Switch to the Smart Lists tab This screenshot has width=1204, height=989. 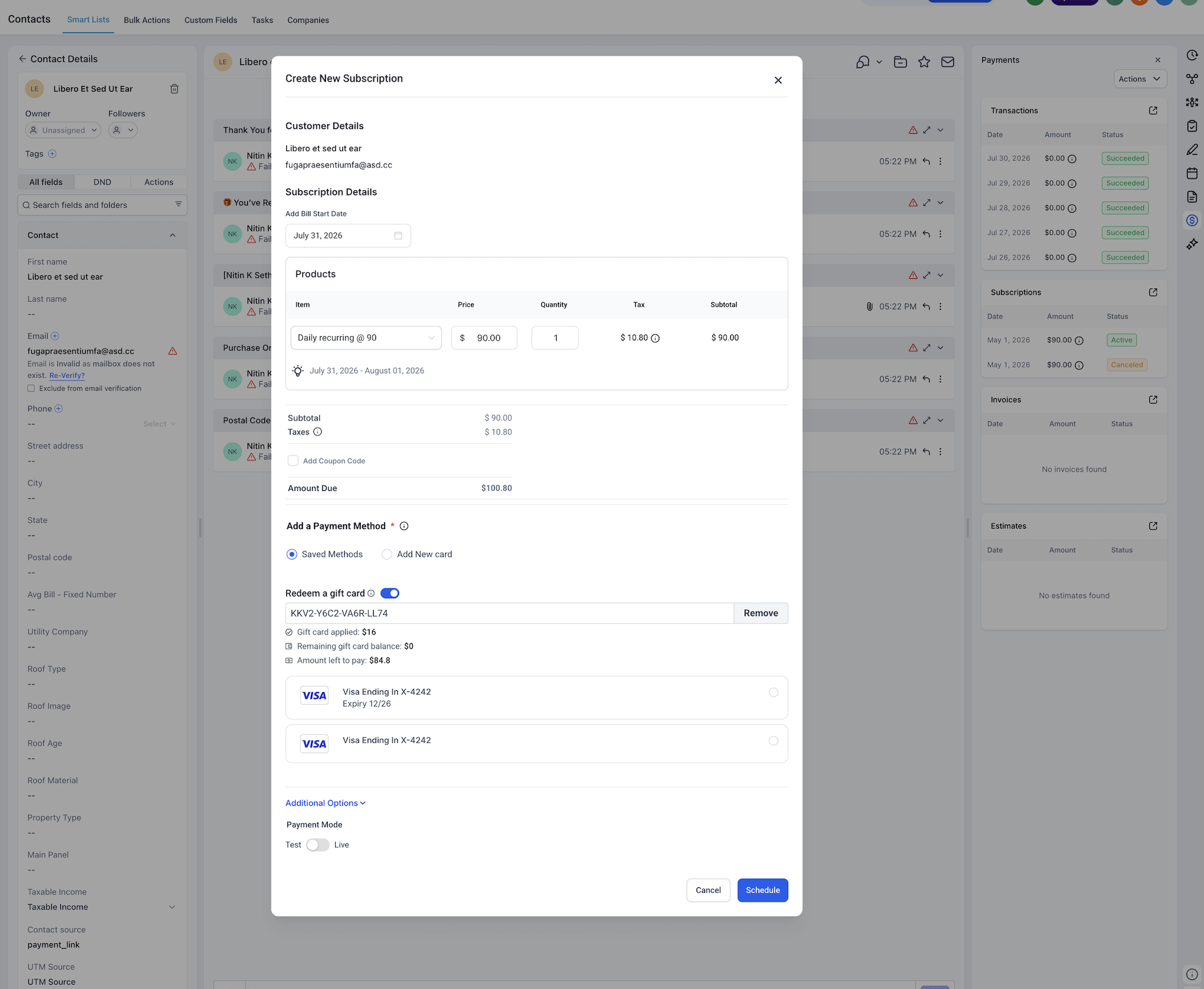click(x=88, y=20)
